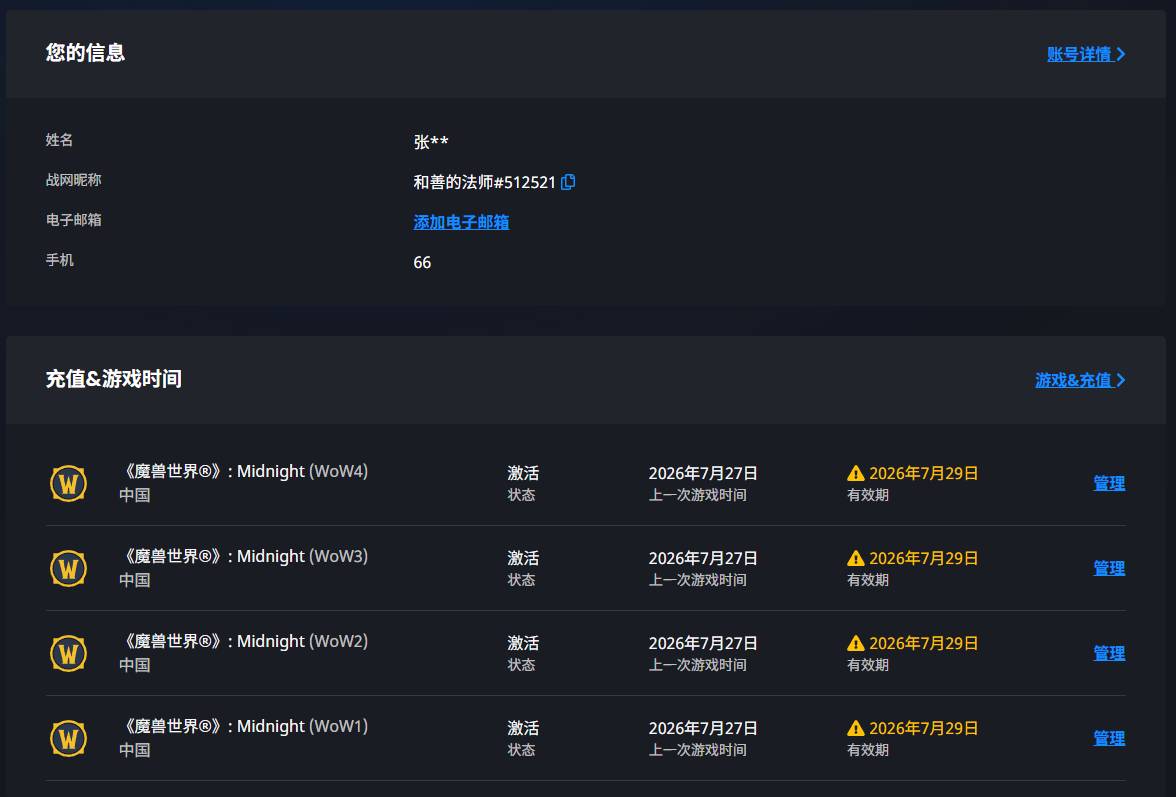Click the 《魔兽世界®》: Midnight (WoW3) title

point(244,556)
